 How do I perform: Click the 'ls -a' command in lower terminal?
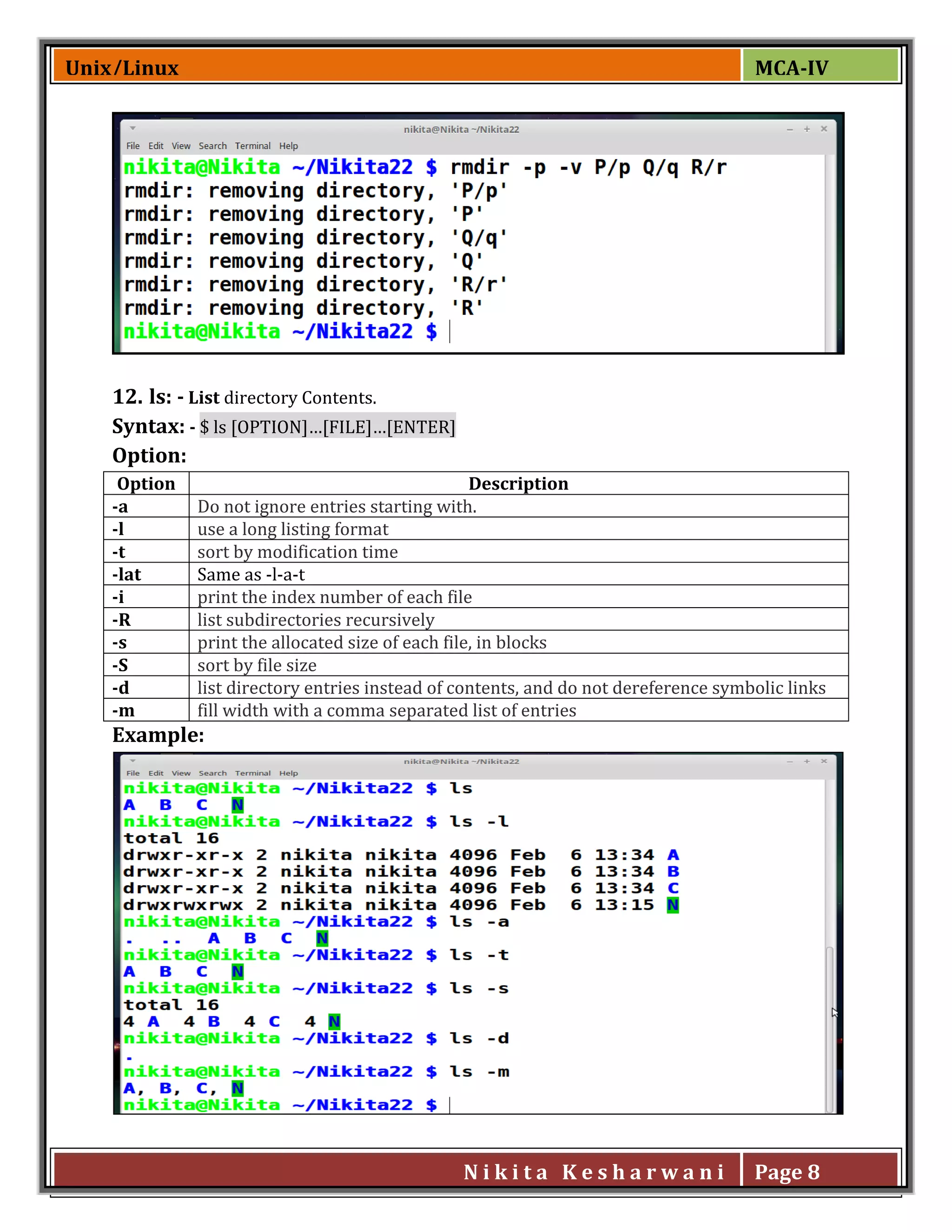(479, 922)
